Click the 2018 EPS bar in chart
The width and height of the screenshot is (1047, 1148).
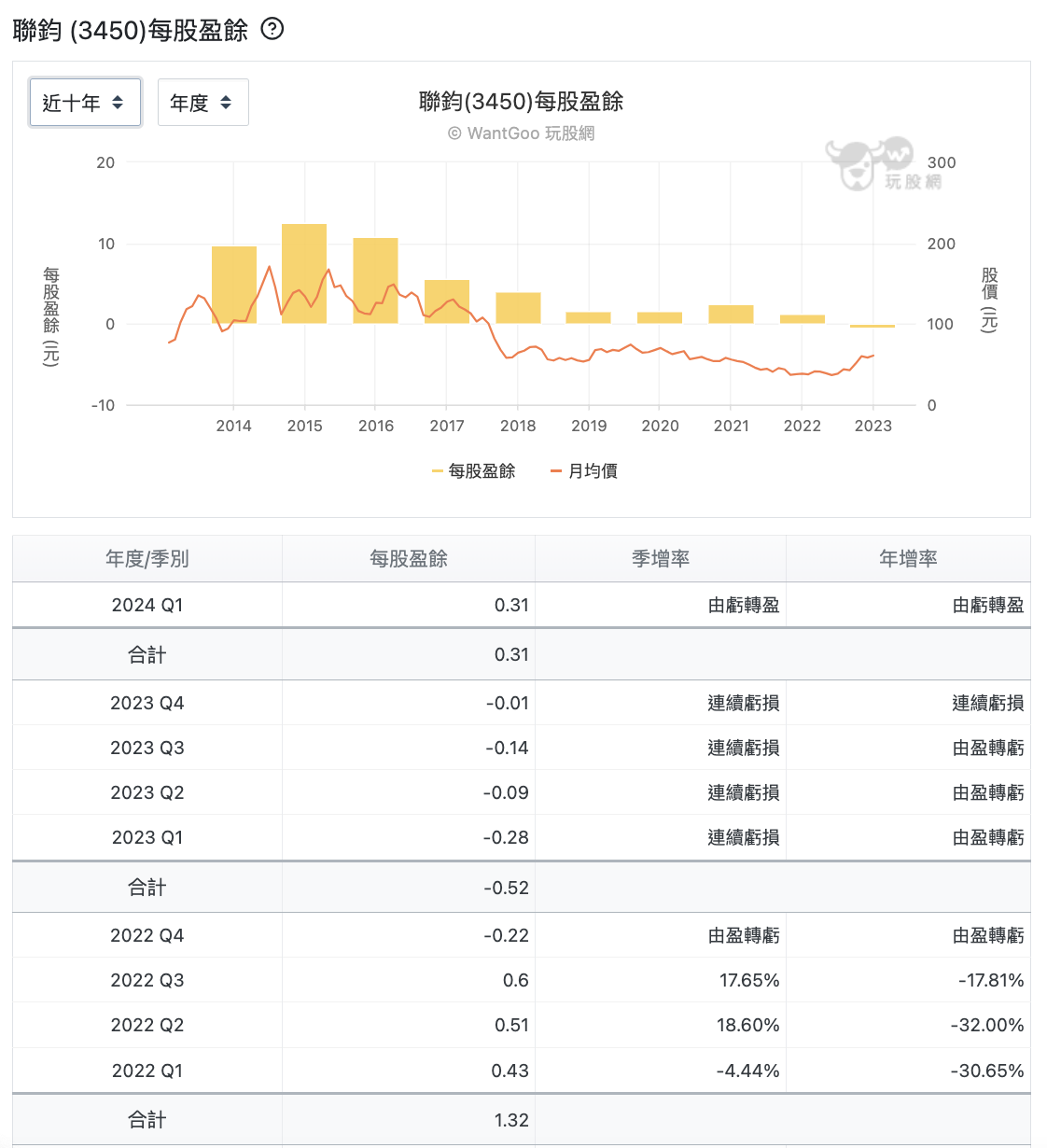tap(518, 308)
